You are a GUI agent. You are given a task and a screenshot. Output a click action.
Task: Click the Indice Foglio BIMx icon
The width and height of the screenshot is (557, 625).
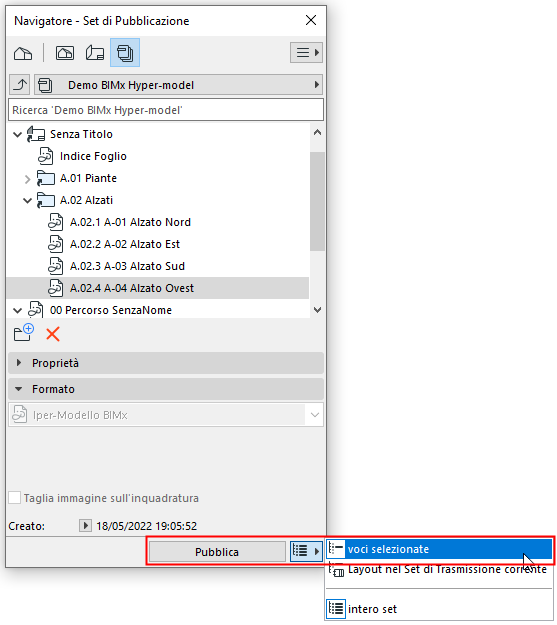45,156
